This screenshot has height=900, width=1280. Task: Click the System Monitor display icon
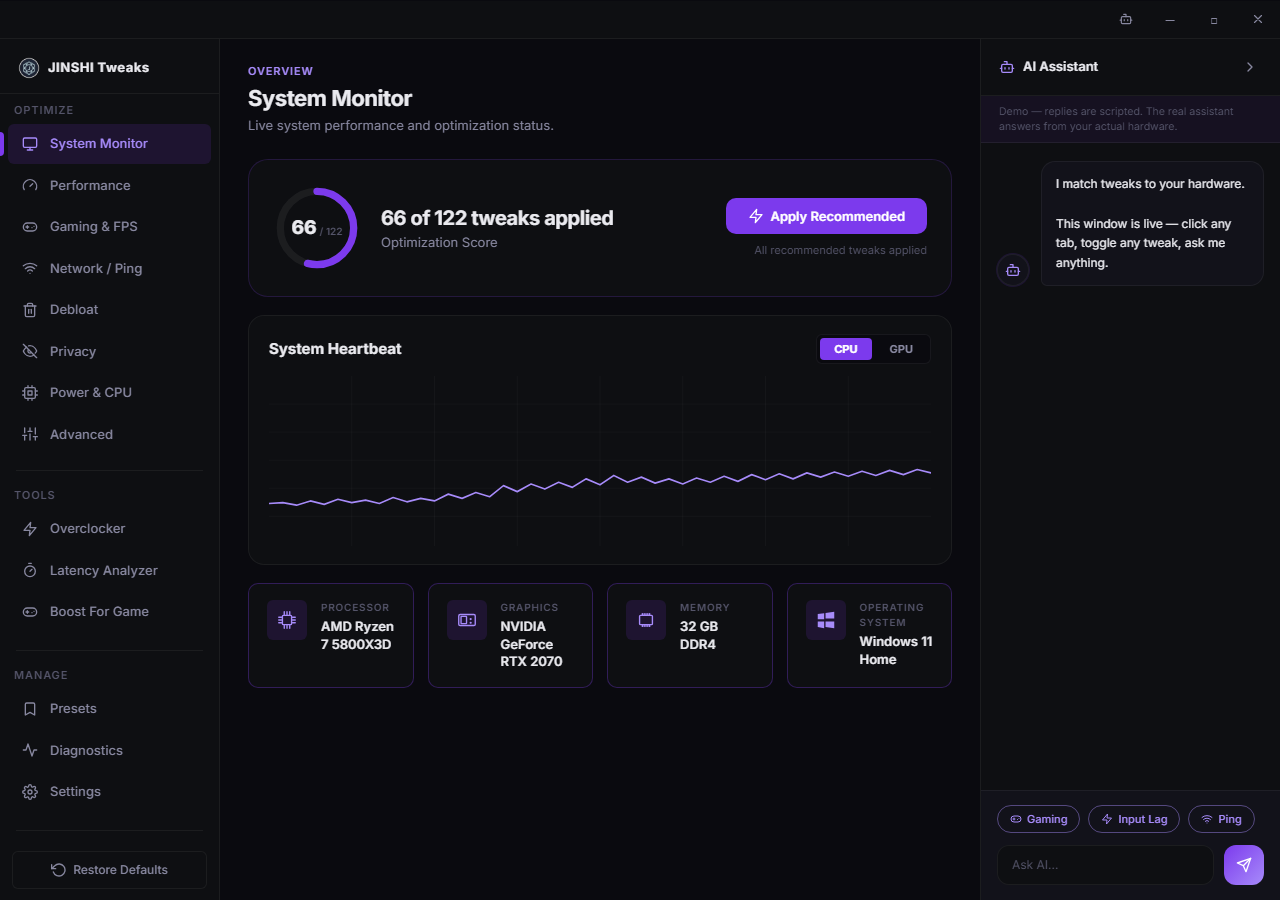(30, 144)
